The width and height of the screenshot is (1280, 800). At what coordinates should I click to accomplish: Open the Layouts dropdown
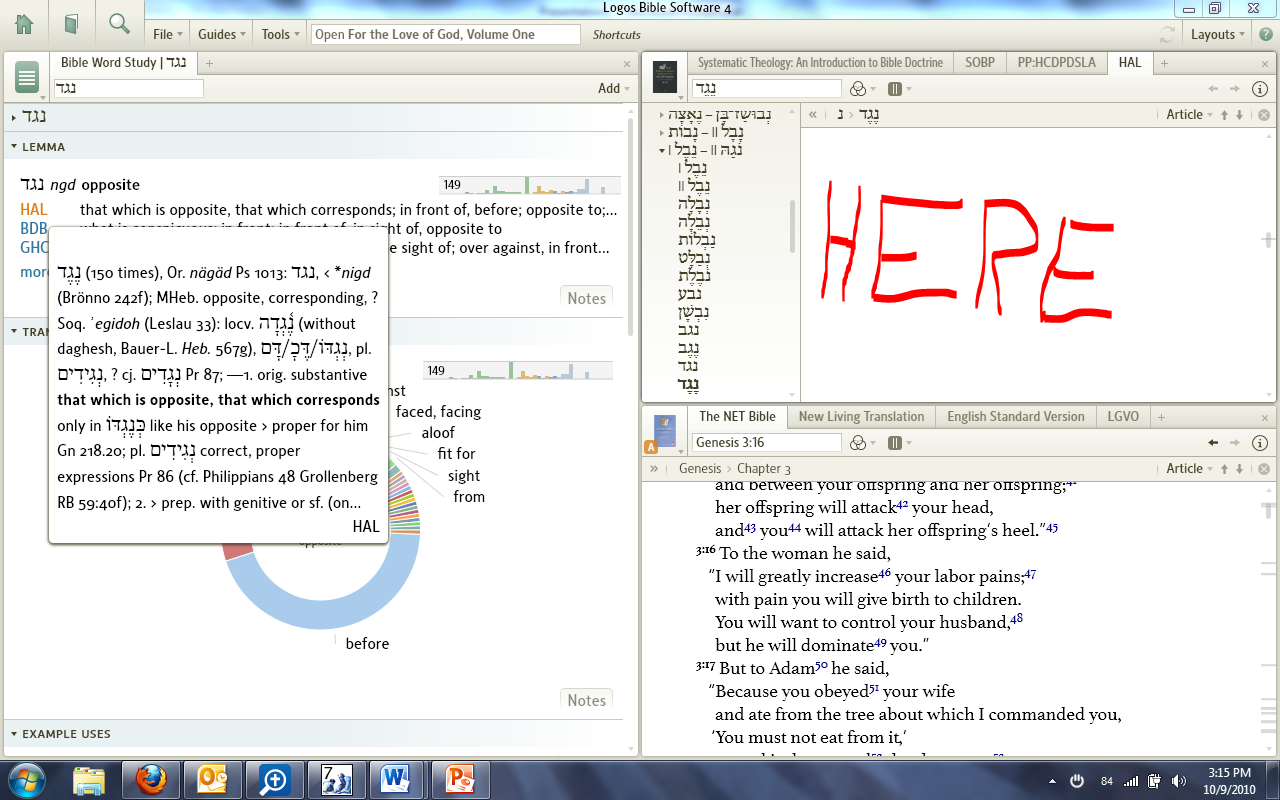coord(1218,34)
